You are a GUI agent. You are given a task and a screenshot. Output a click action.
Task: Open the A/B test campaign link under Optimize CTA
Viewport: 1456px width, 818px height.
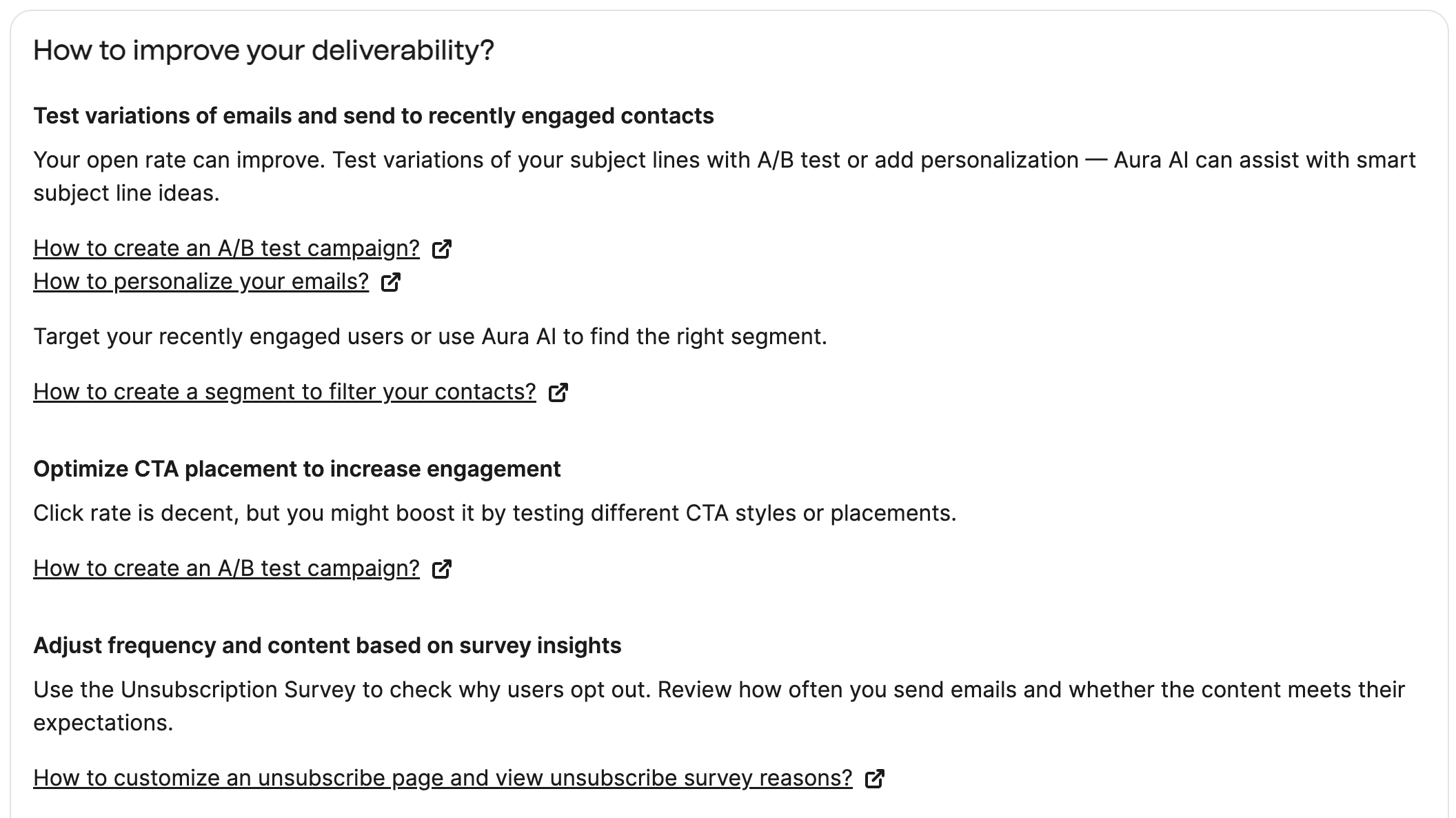click(226, 568)
